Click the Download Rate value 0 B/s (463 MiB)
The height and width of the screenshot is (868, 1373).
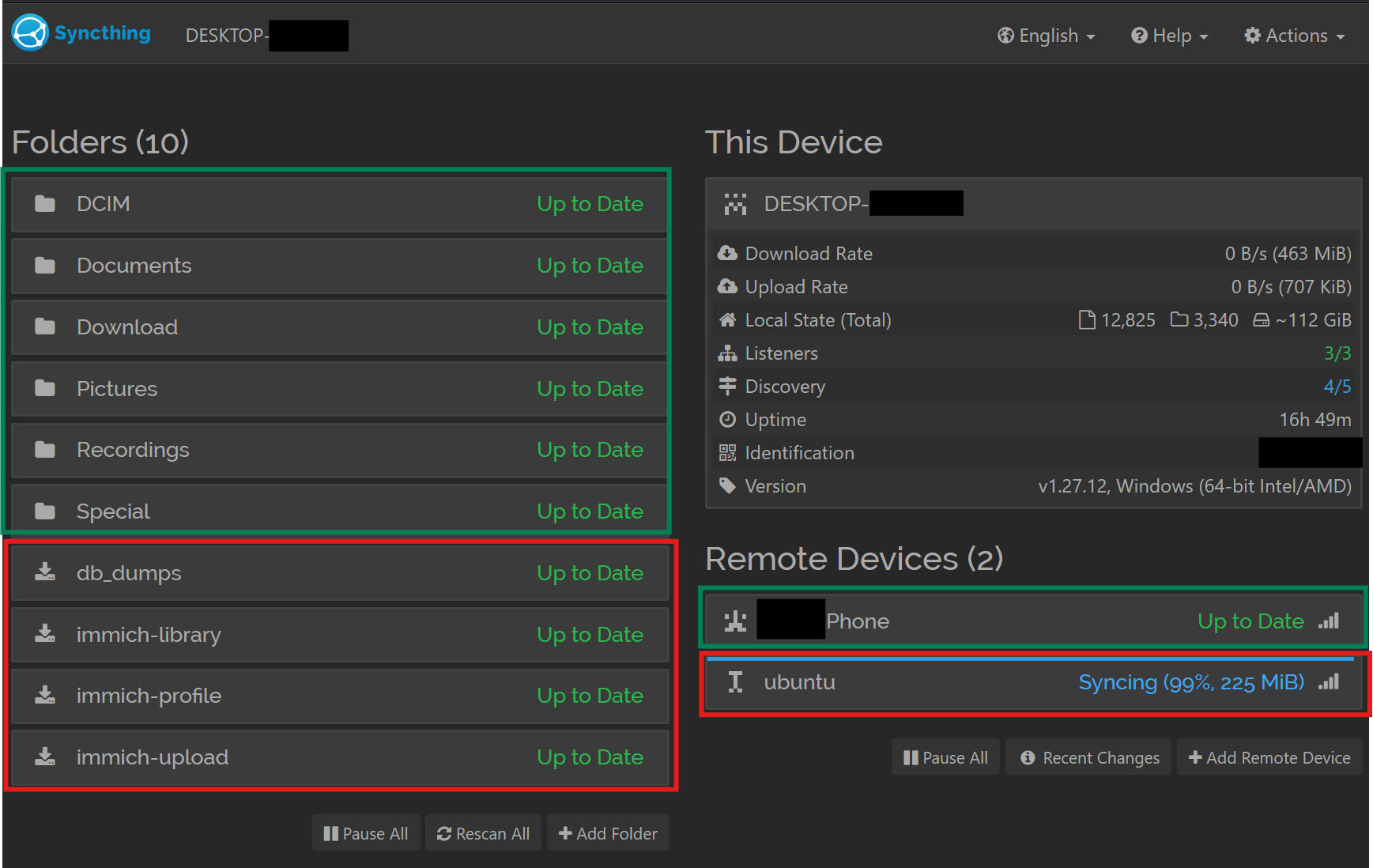point(1288,253)
